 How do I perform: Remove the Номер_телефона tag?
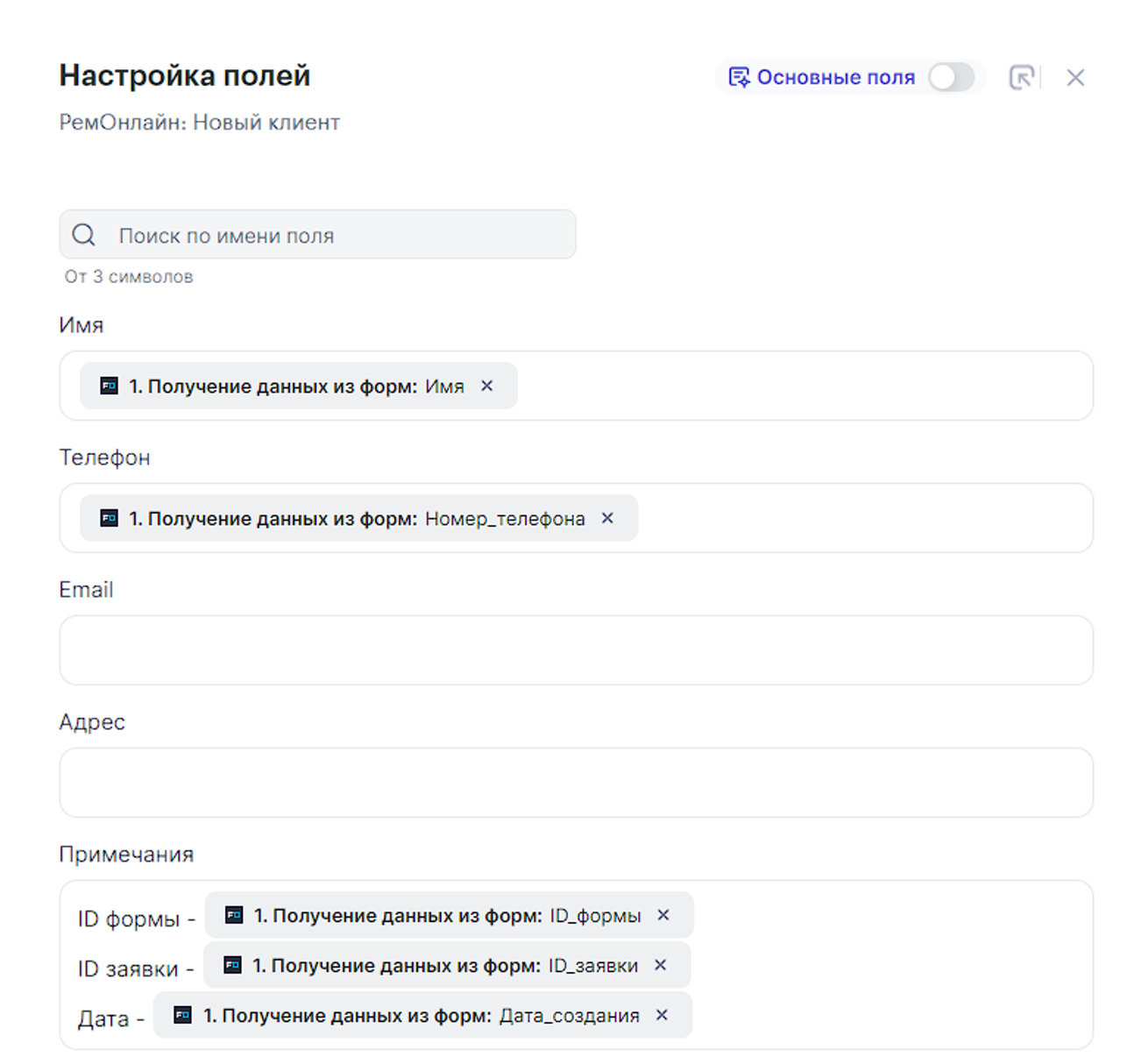[607, 518]
